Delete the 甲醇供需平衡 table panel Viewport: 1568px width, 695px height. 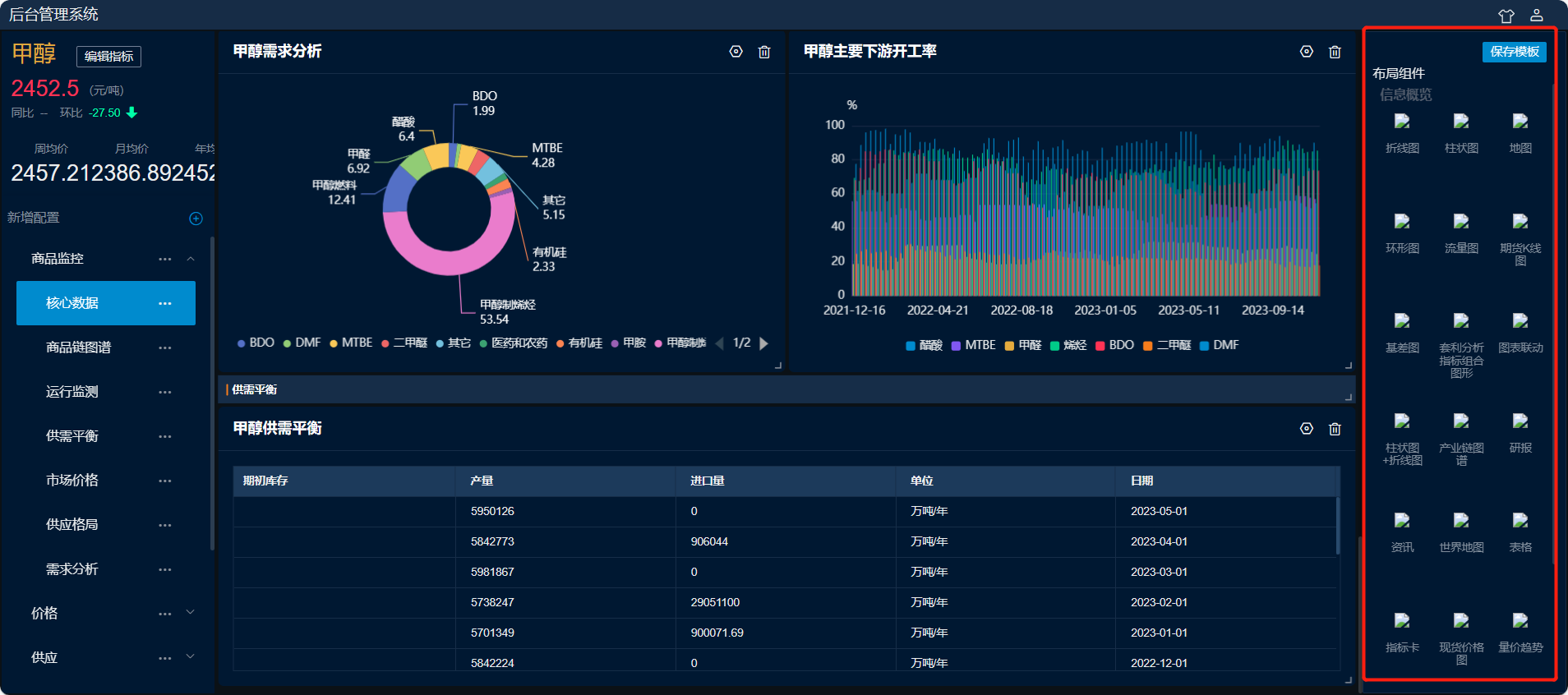1335,429
